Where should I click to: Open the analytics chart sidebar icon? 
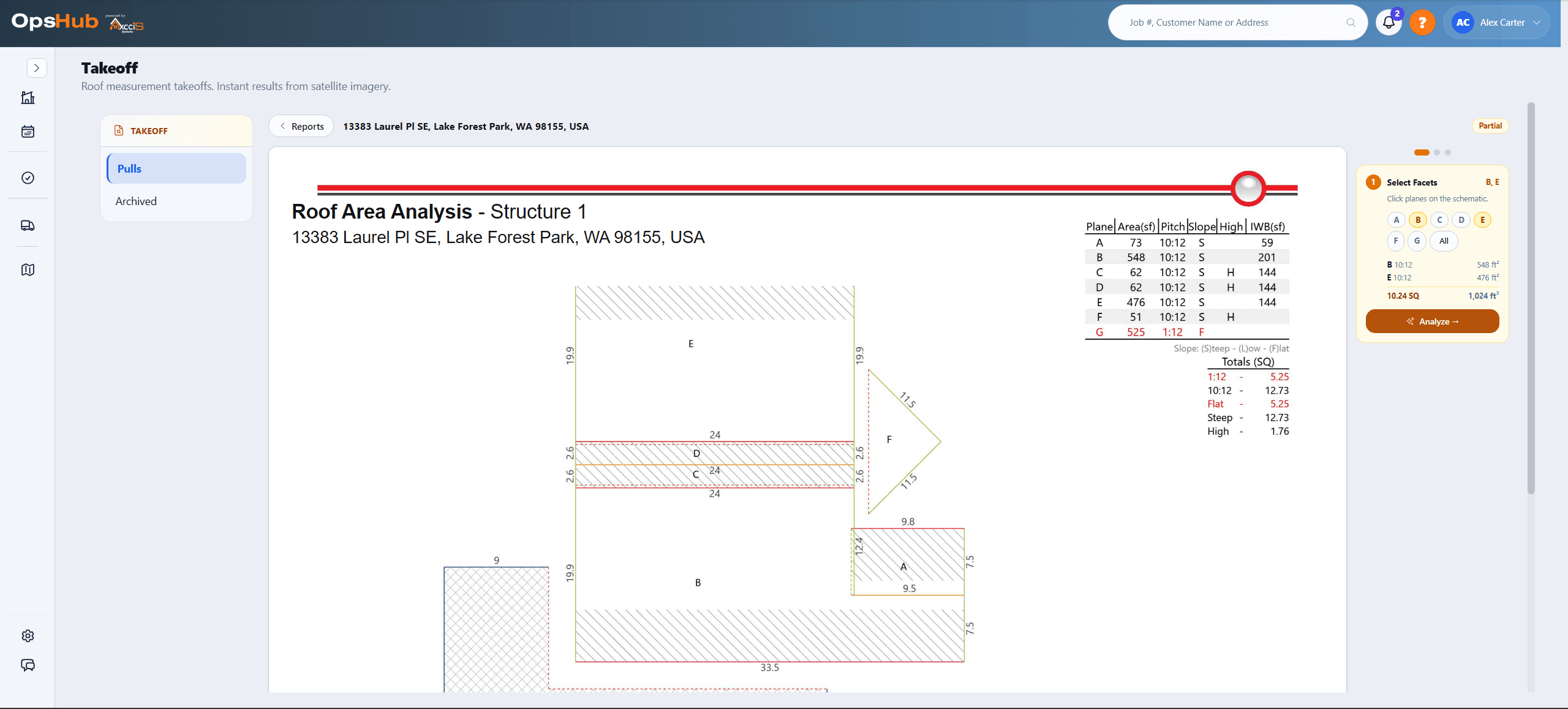coord(28,98)
